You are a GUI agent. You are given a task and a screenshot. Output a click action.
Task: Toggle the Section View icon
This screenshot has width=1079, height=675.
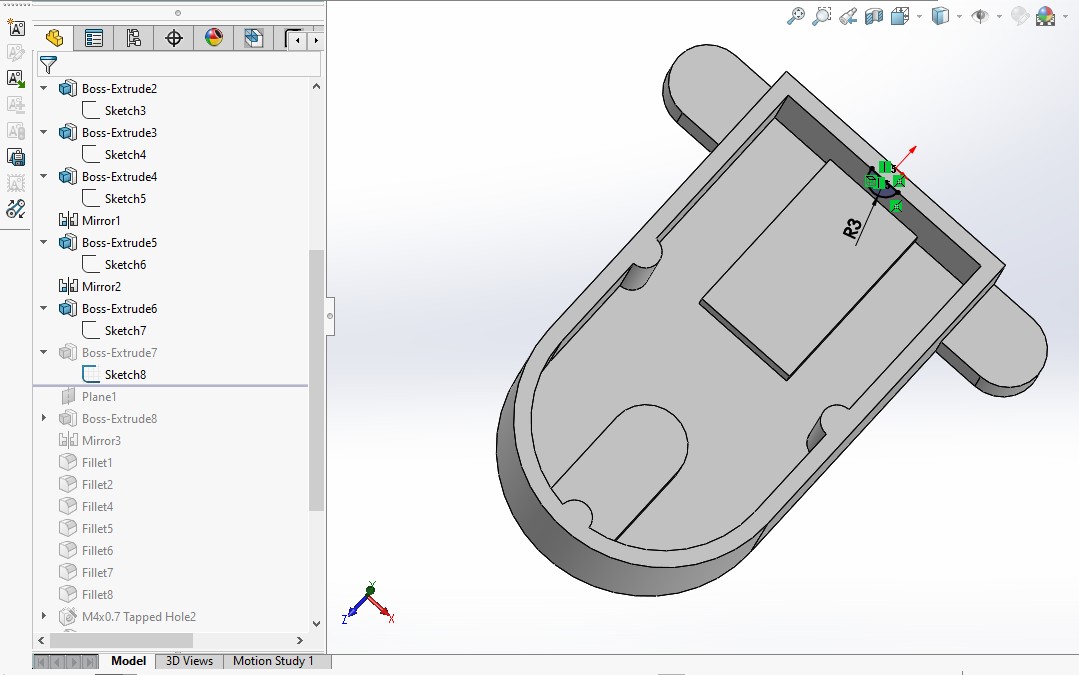point(874,16)
